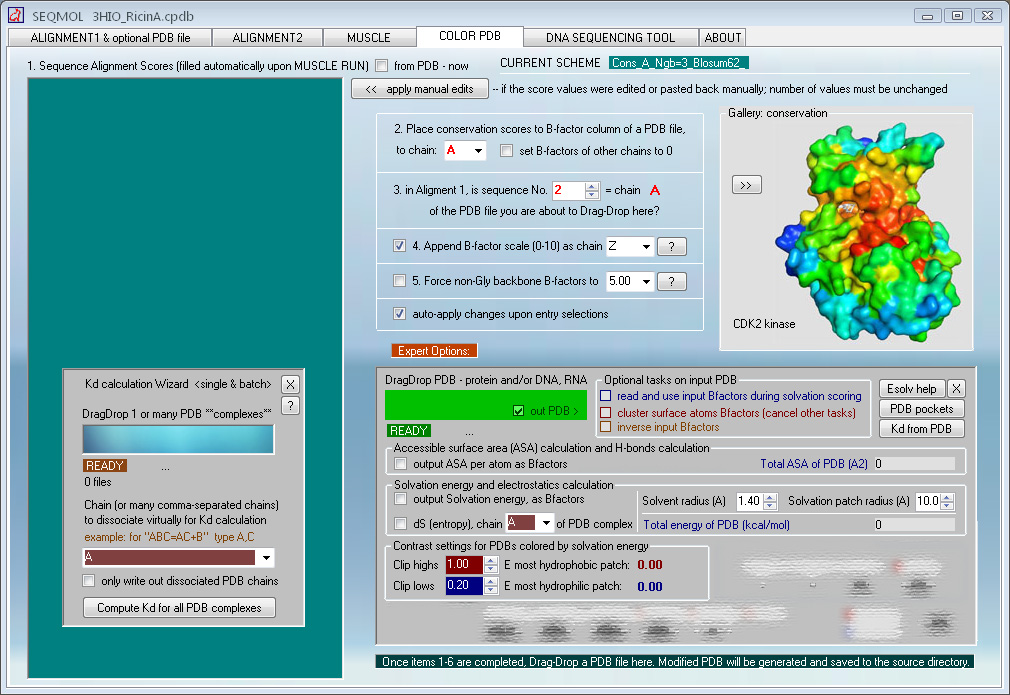The width and height of the screenshot is (1010, 695).
Task: Open help for Force non-Gly backbone B-factors
Action: (671, 282)
